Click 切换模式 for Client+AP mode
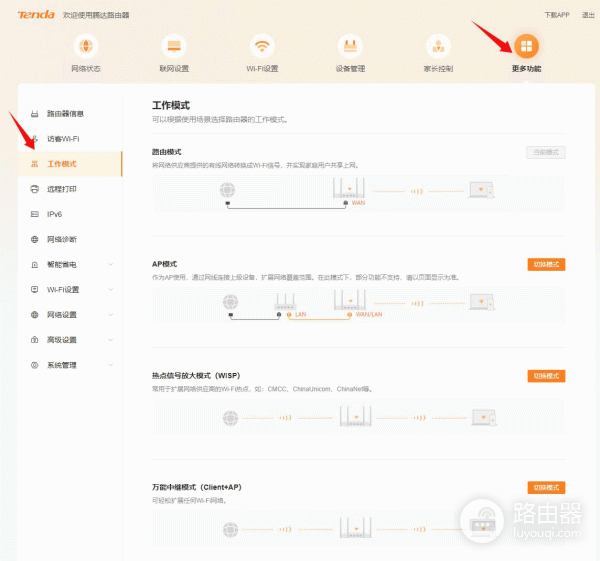The image size is (600, 561). [546, 487]
